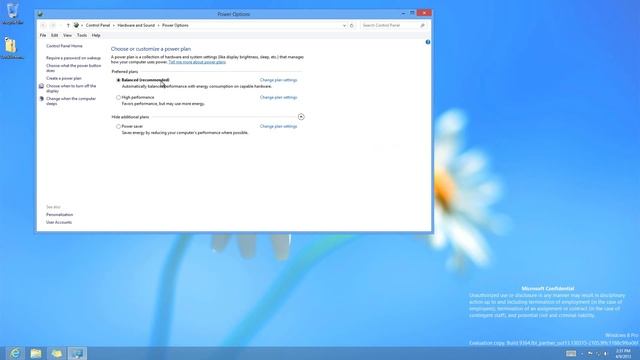
Task: Close the Power Options window
Action: click(424, 13)
